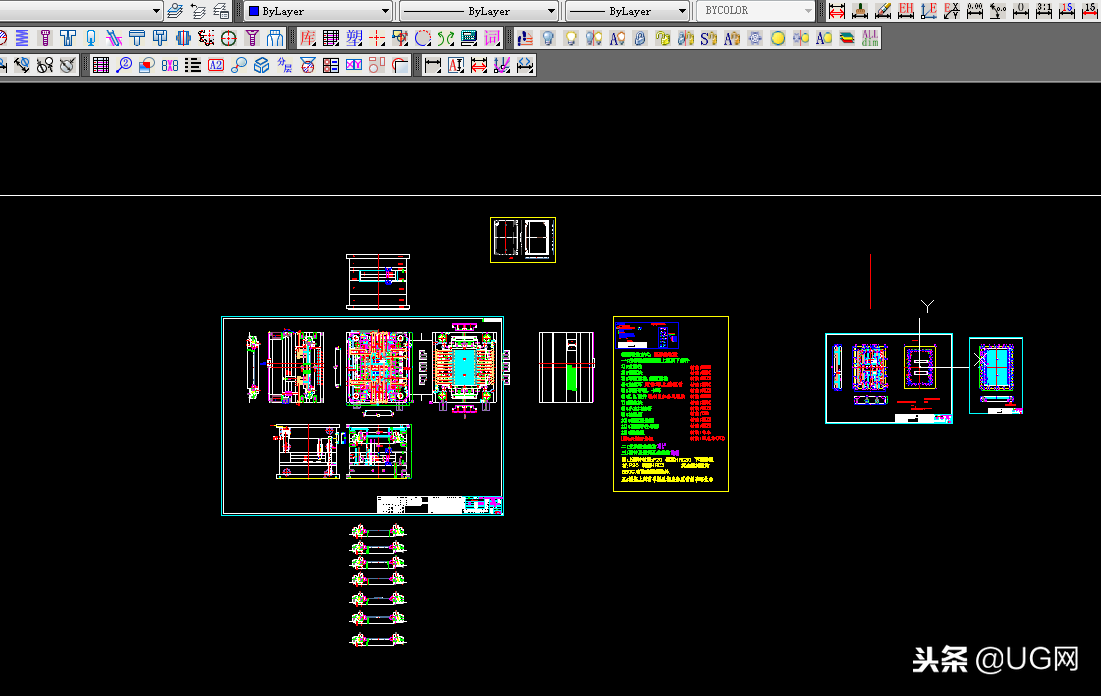
Task: Click the 3:1 scale dimension icon
Action: point(1044,11)
